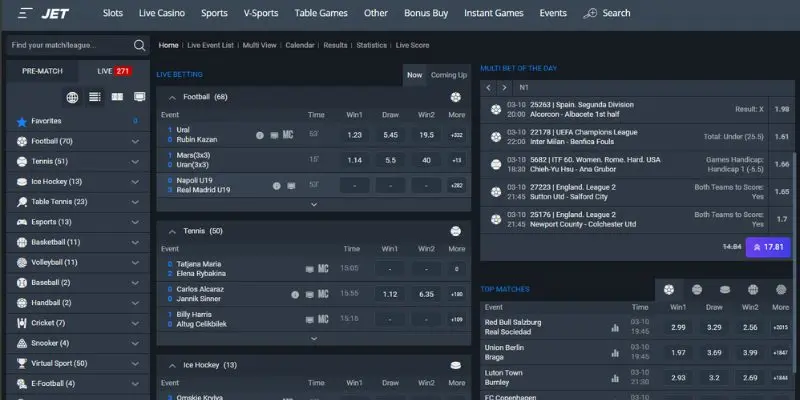
Task: Open Live Event List link
Action: [x=210, y=45]
